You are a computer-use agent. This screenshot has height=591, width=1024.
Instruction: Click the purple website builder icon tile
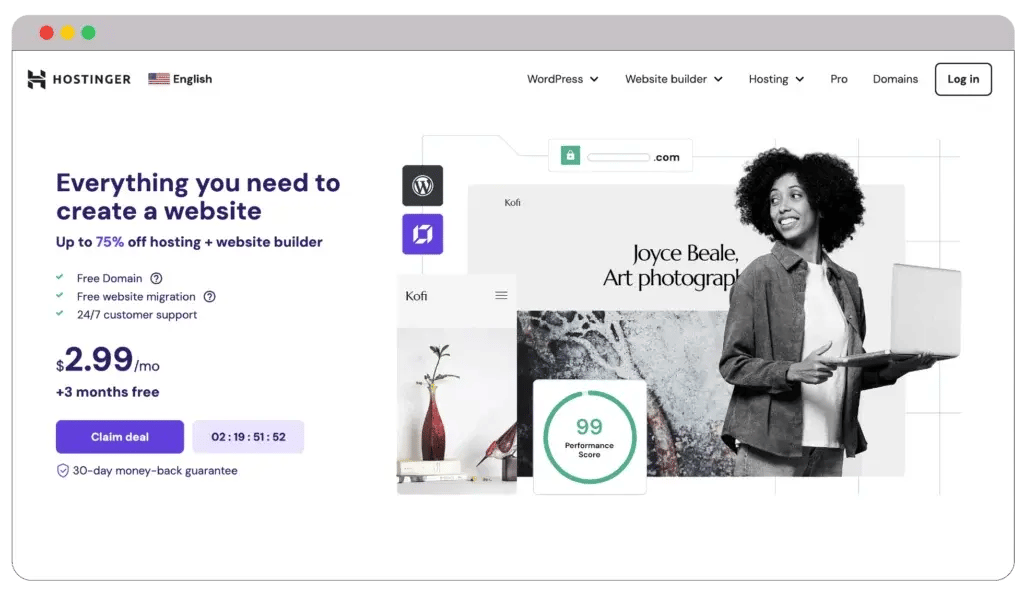tap(422, 234)
